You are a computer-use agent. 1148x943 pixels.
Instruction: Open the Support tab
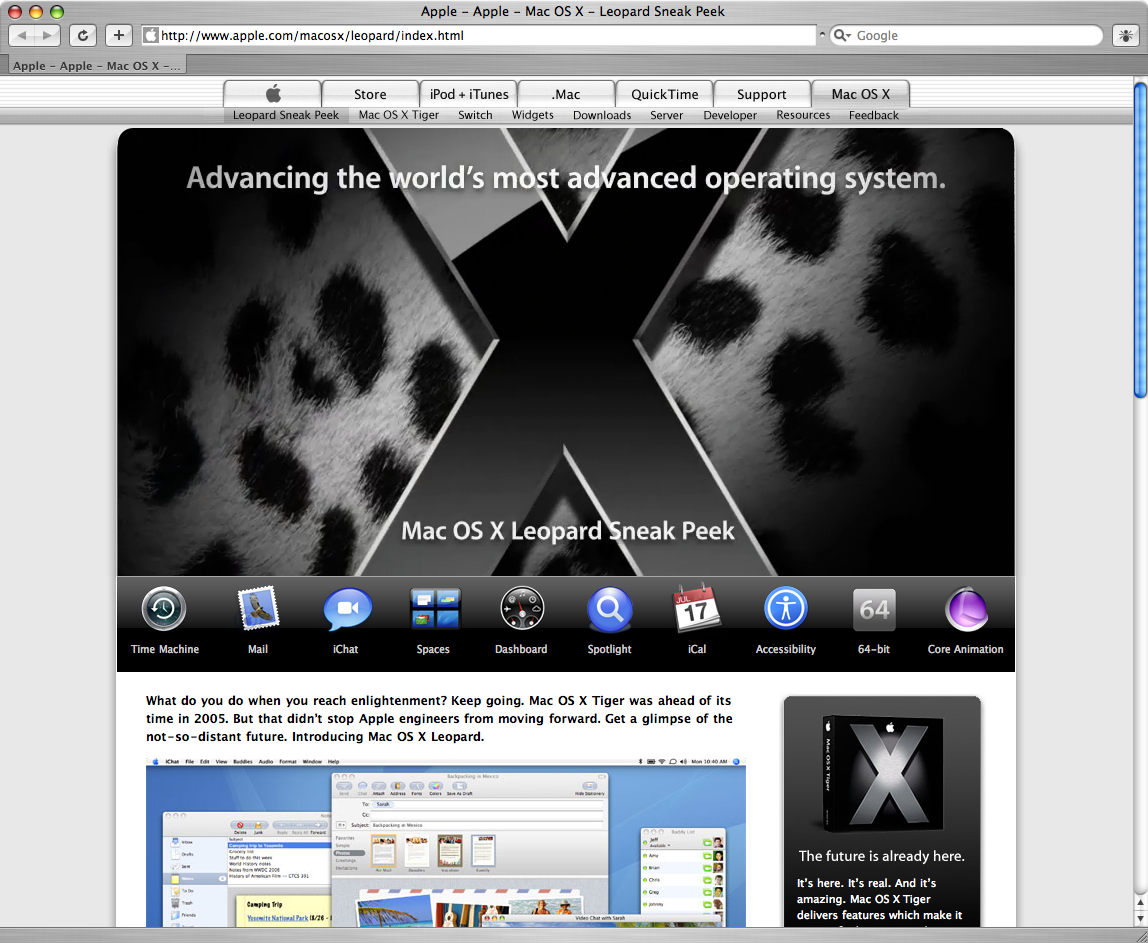click(x=761, y=94)
